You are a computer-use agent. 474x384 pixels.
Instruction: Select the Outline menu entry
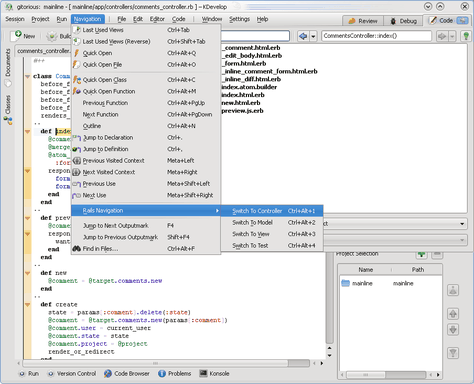[x=146, y=126]
